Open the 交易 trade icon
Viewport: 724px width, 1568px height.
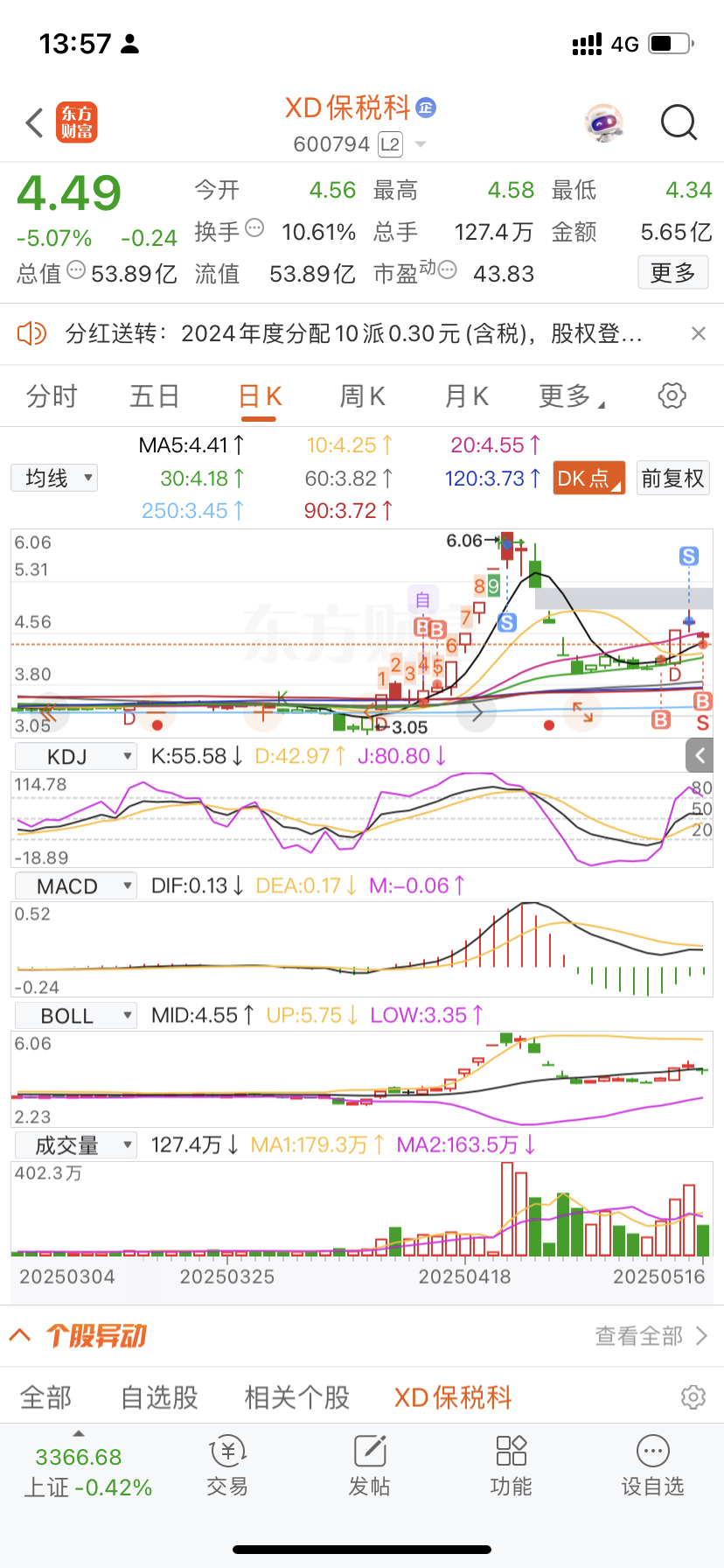[227, 1467]
